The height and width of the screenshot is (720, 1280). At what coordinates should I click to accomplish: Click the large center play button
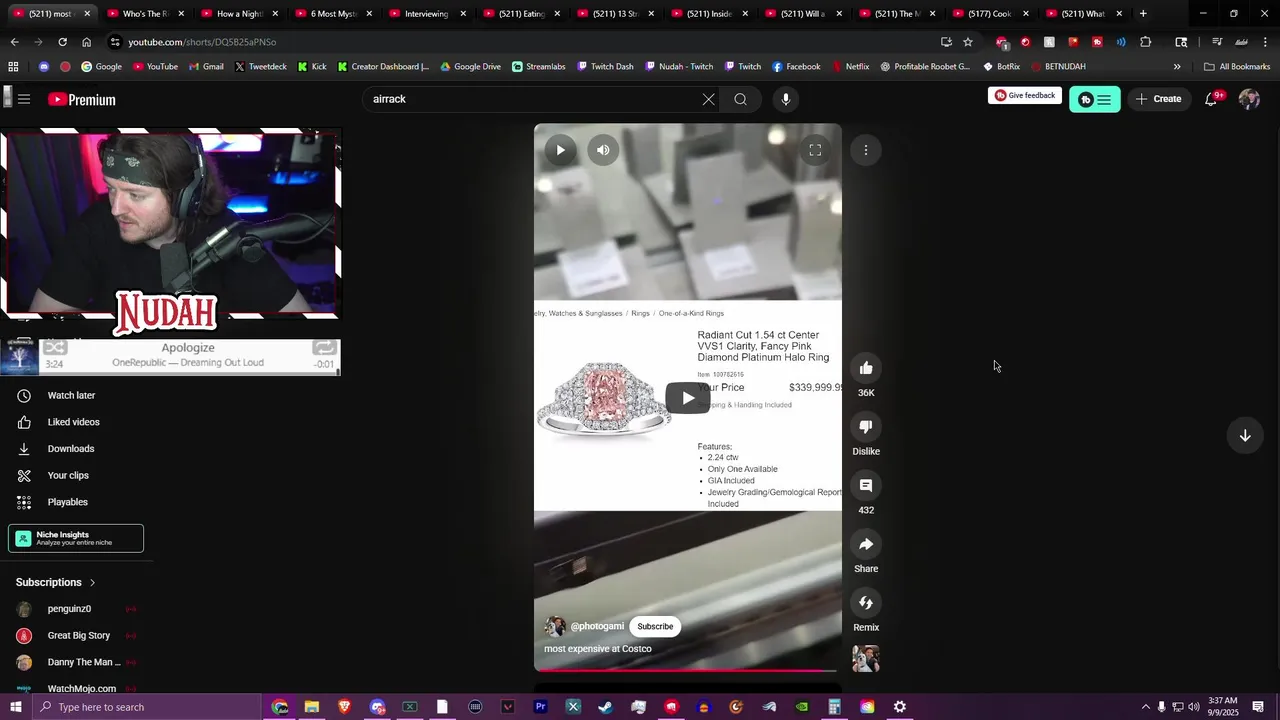[x=688, y=398]
